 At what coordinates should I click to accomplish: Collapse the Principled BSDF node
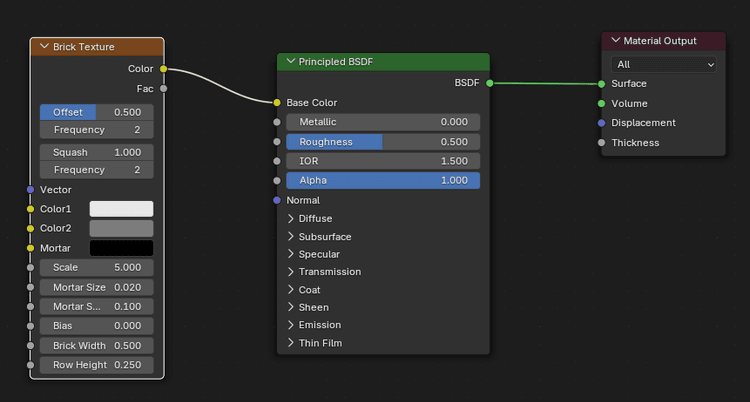tap(290, 62)
